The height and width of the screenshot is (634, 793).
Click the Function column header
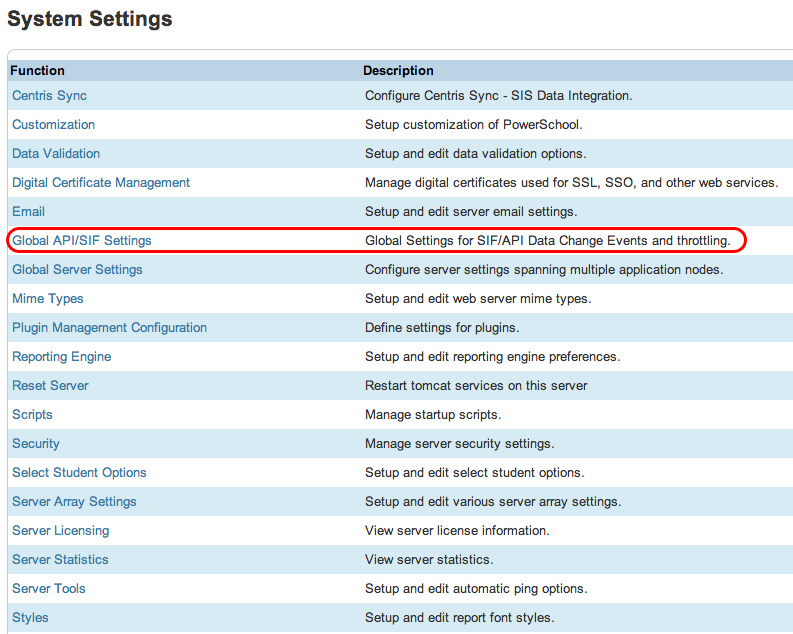(38, 71)
